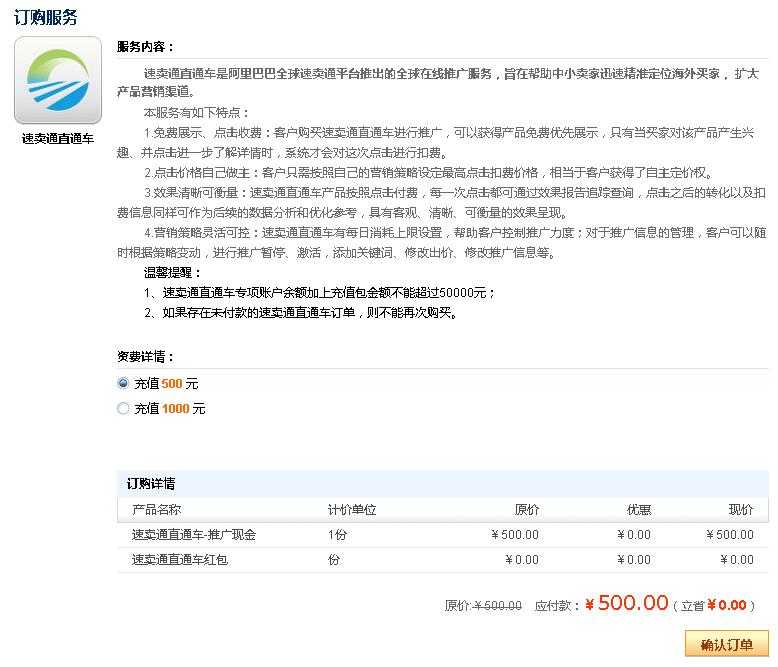The image size is (778, 667).
Task: Click the 服务内容 section heading
Action: pyautogui.click(x=146, y=47)
